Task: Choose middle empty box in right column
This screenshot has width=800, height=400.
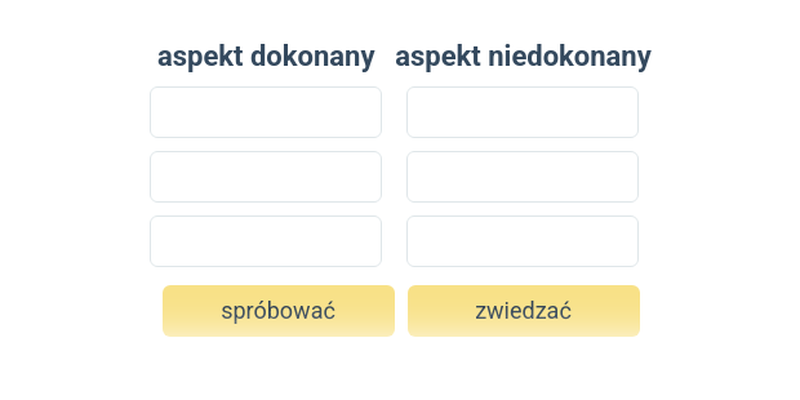Action: tap(522, 177)
